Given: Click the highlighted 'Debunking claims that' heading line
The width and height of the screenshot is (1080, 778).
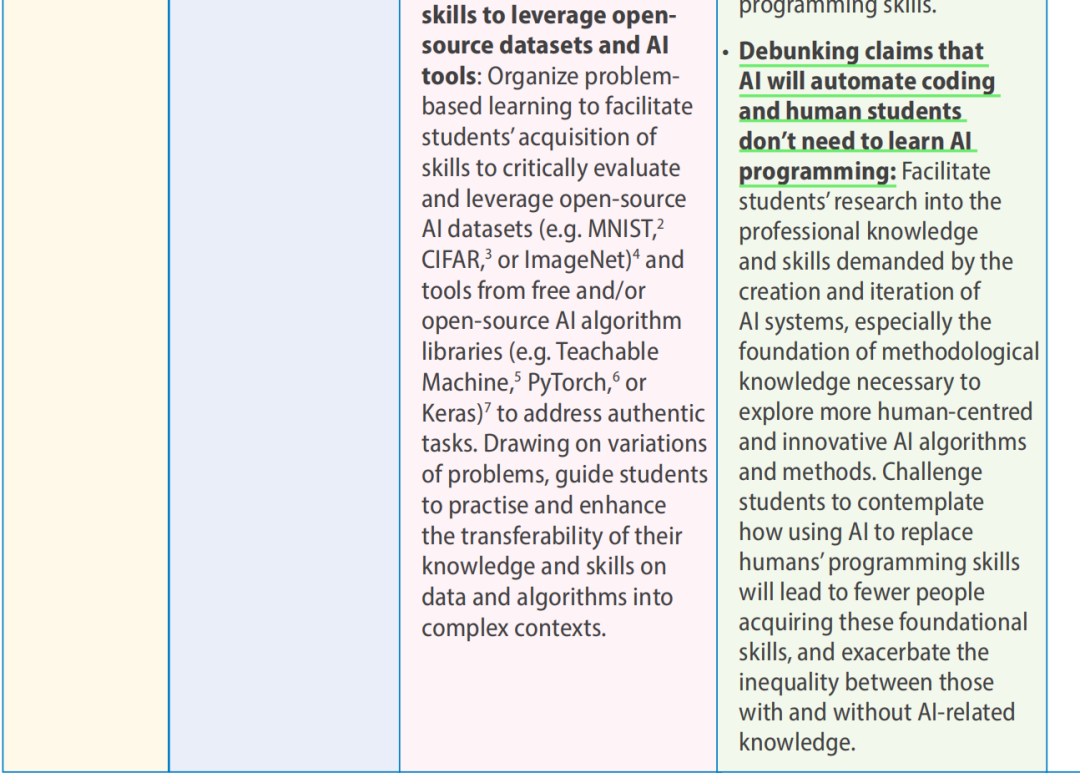Looking at the screenshot, I should pos(861,51).
